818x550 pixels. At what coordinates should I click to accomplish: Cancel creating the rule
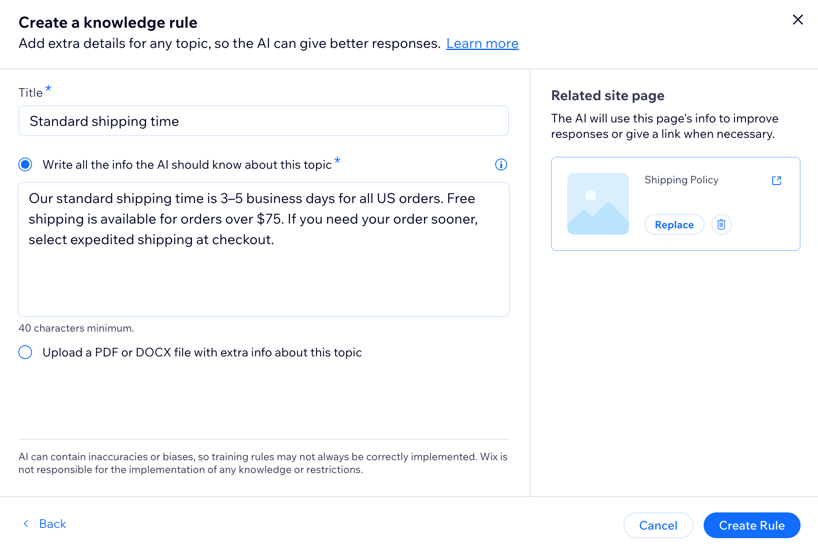(658, 525)
